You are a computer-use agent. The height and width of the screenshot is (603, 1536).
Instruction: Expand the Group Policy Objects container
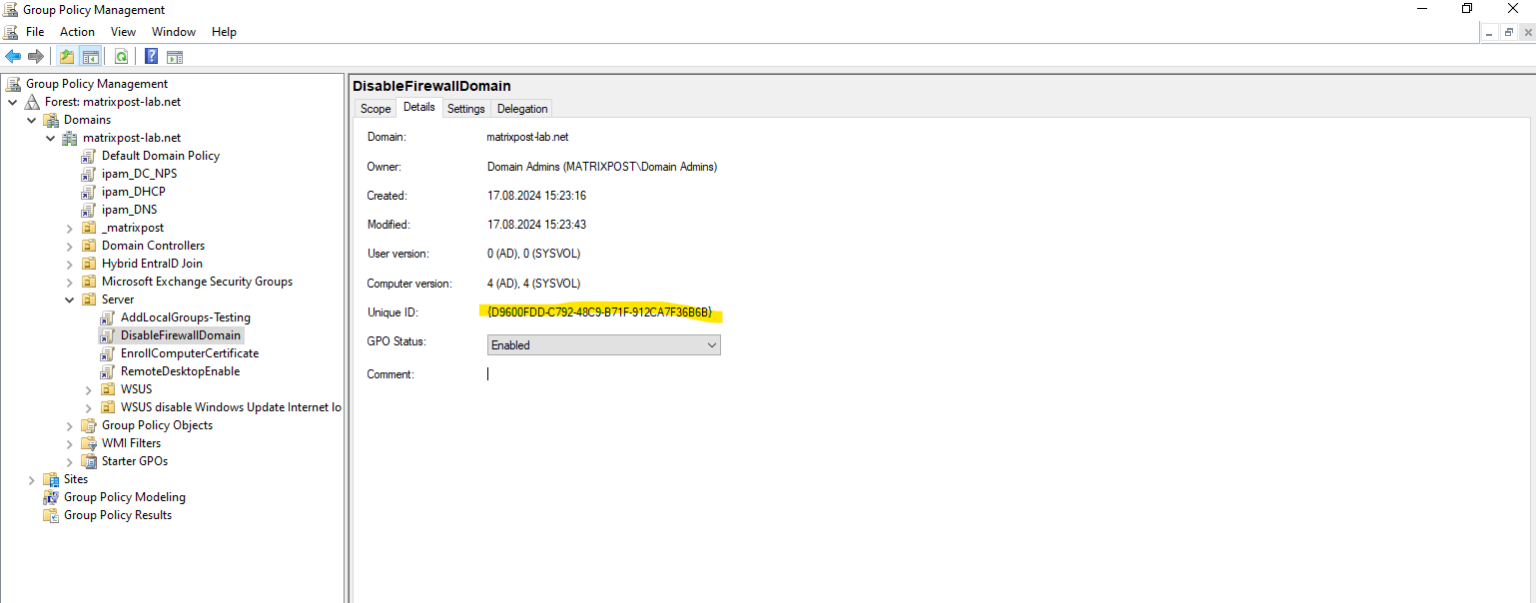pyautogui.click(x=70, y=426)
